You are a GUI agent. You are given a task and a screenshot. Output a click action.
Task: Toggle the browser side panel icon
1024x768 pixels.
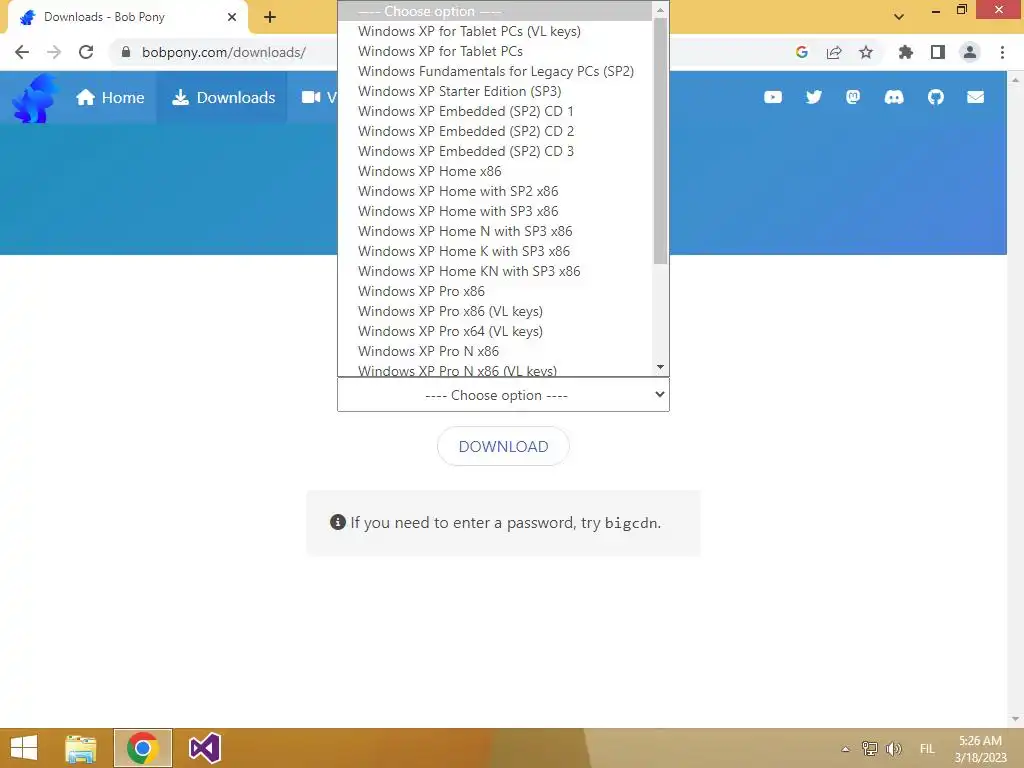[938, 52]
